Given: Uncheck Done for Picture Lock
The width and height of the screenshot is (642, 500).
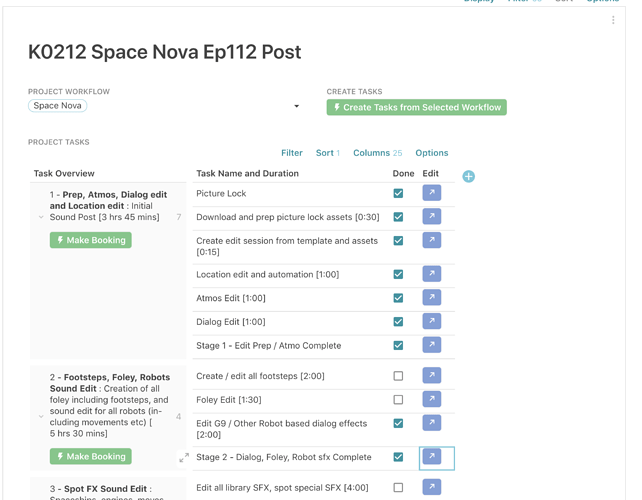Looking at the screenshot, I should coord(398,193).
